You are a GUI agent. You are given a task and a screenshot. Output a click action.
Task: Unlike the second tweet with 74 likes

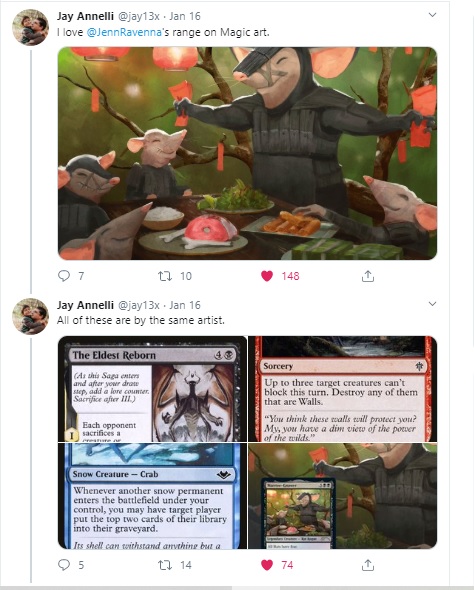[267, 565]
